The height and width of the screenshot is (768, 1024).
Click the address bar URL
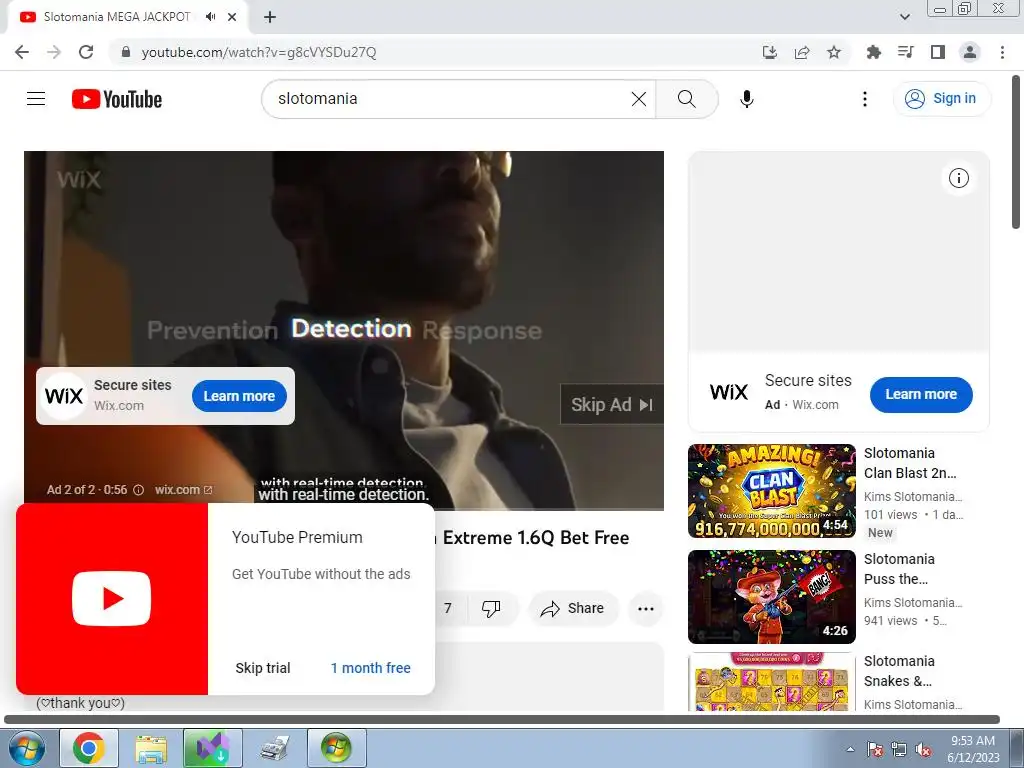pyautogui.click(x=259, y=52)
